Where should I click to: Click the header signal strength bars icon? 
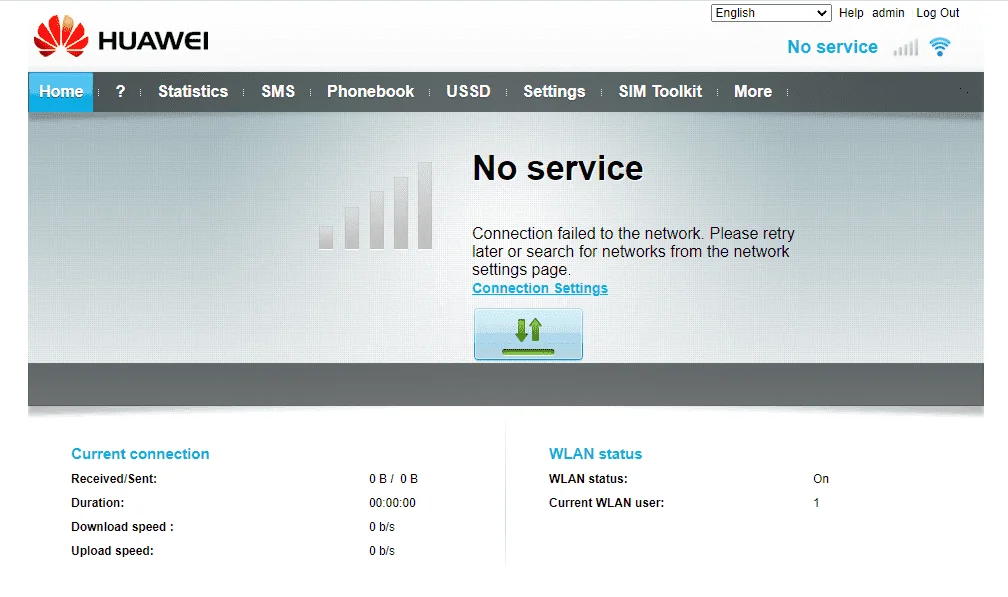(905, 48)
